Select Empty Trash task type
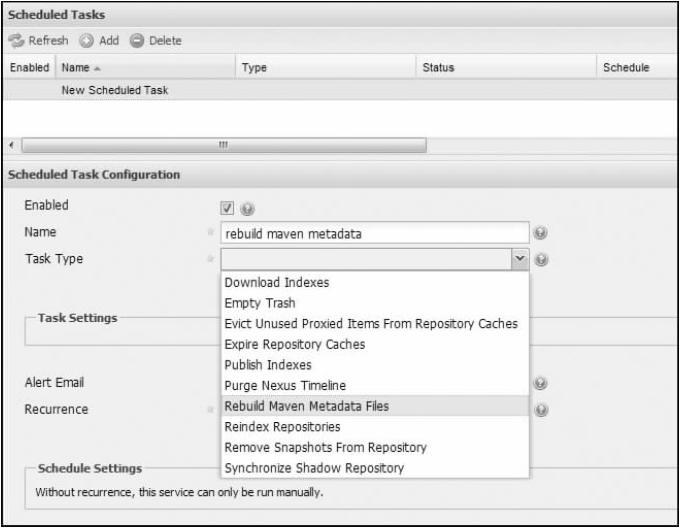Viewport: 680px width, 528px height. click(260, 303)
